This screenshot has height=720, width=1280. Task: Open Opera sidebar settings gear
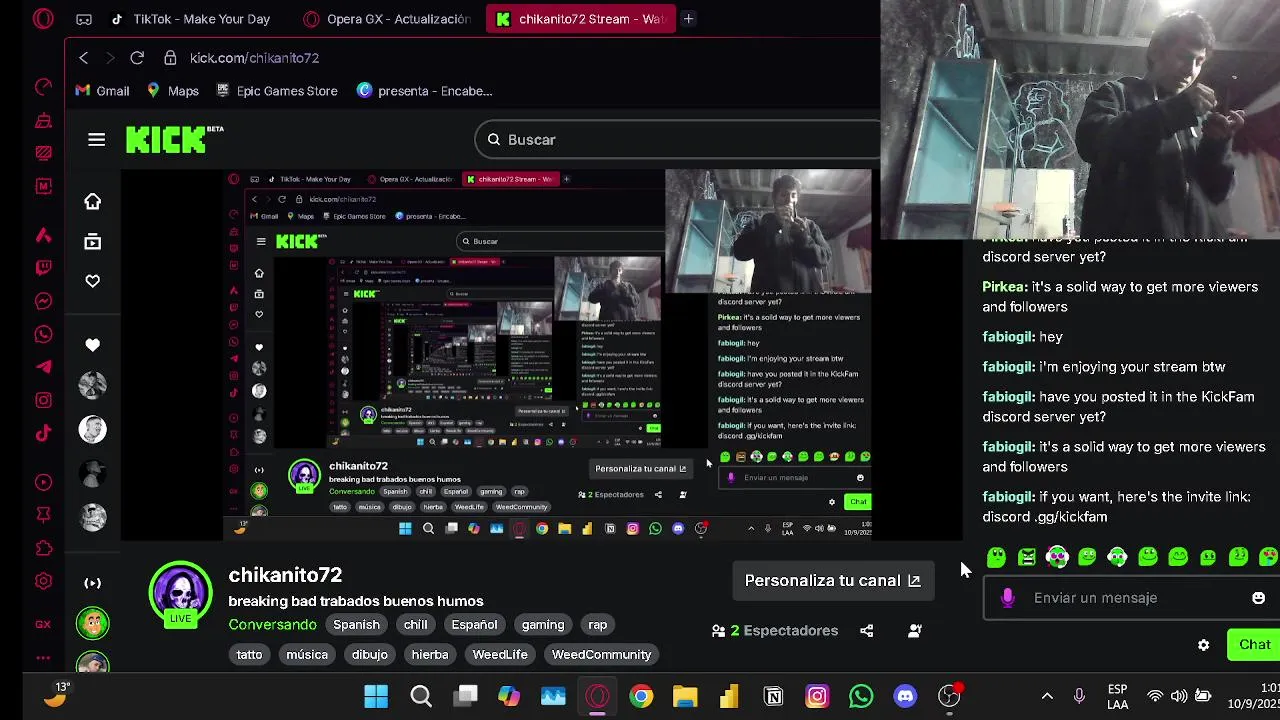click(43, 581)
